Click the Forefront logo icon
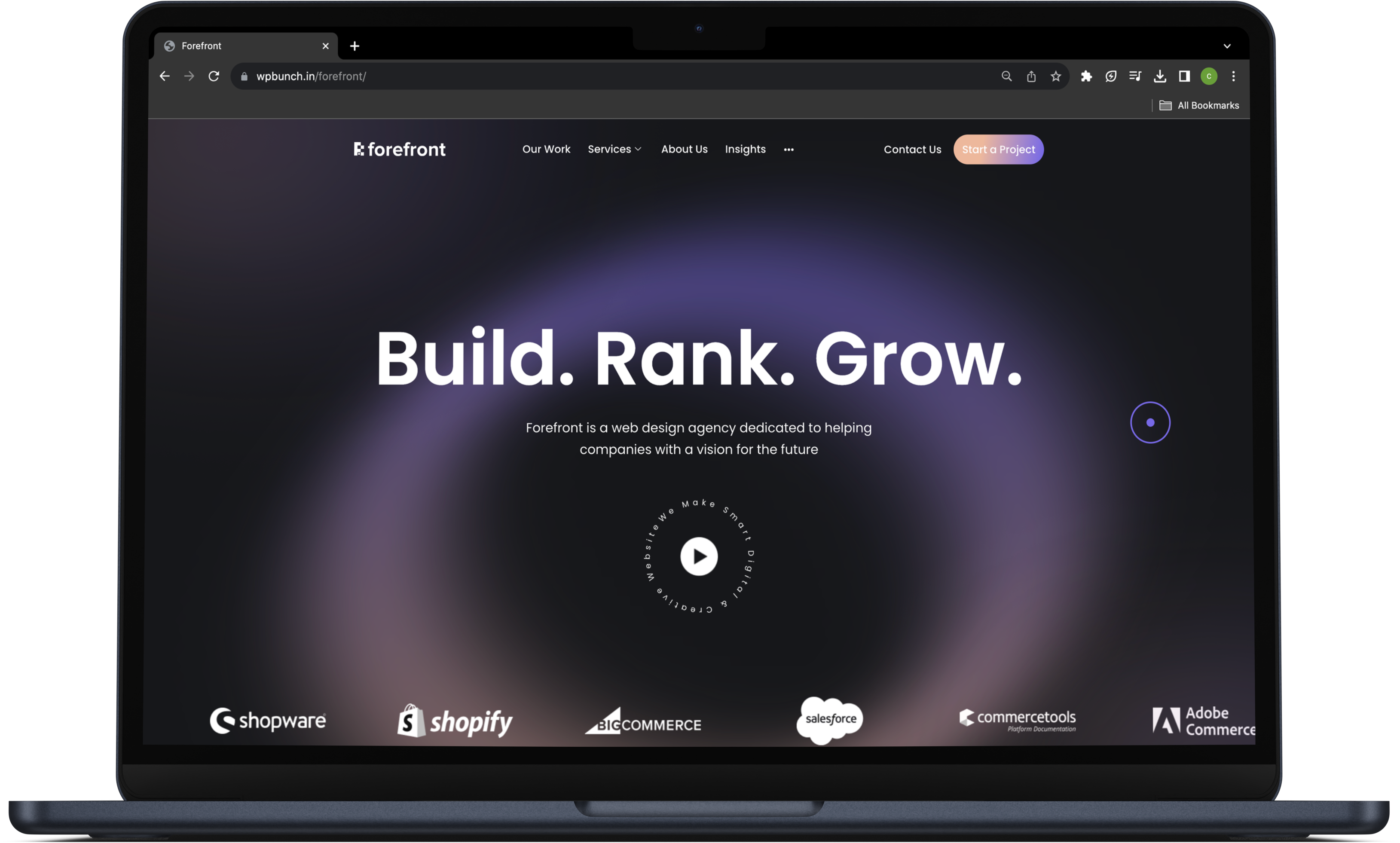 tap(357, 150)
